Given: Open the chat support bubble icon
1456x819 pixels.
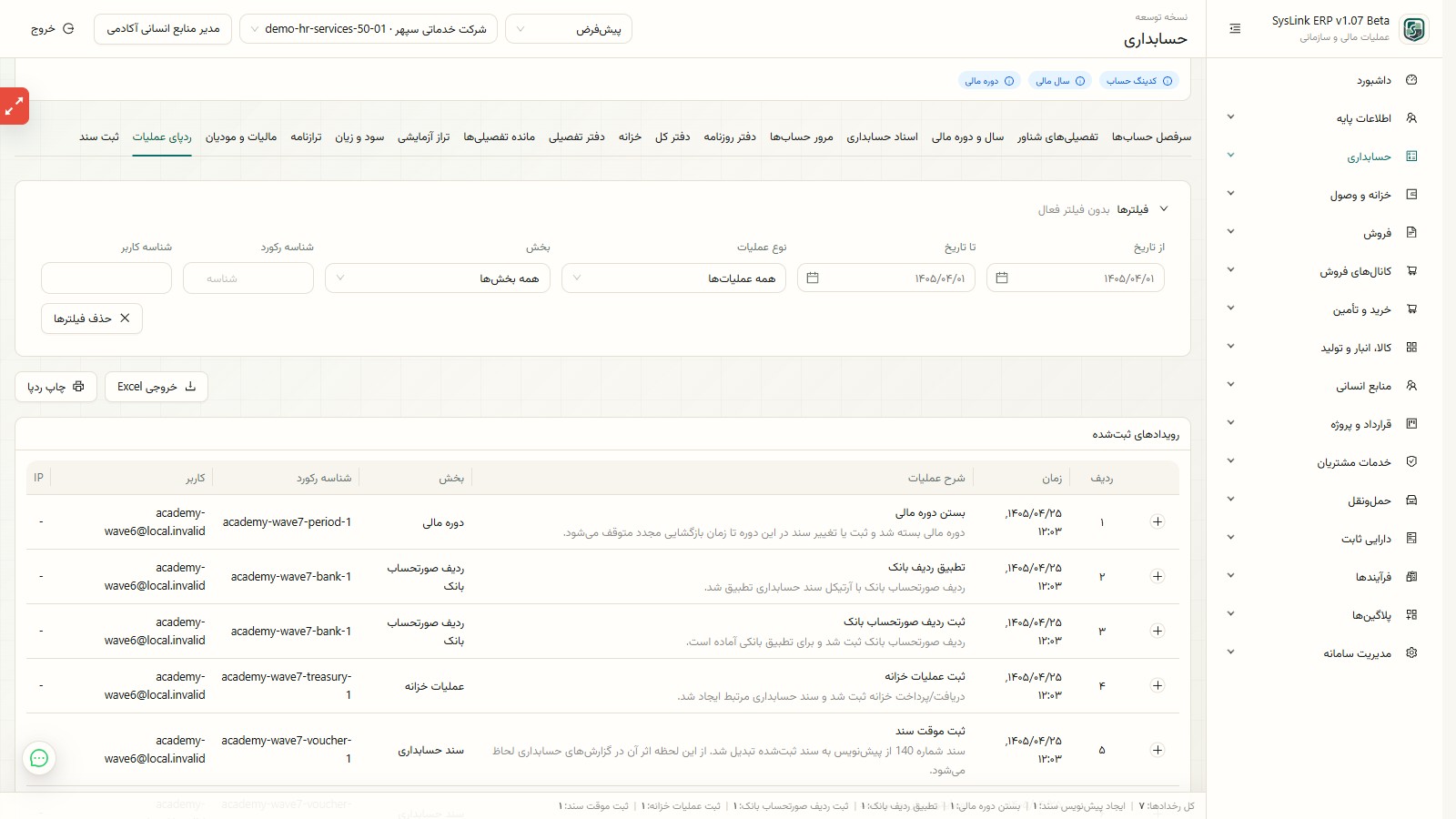Looking at the screenshot, I should click(39, 758).
